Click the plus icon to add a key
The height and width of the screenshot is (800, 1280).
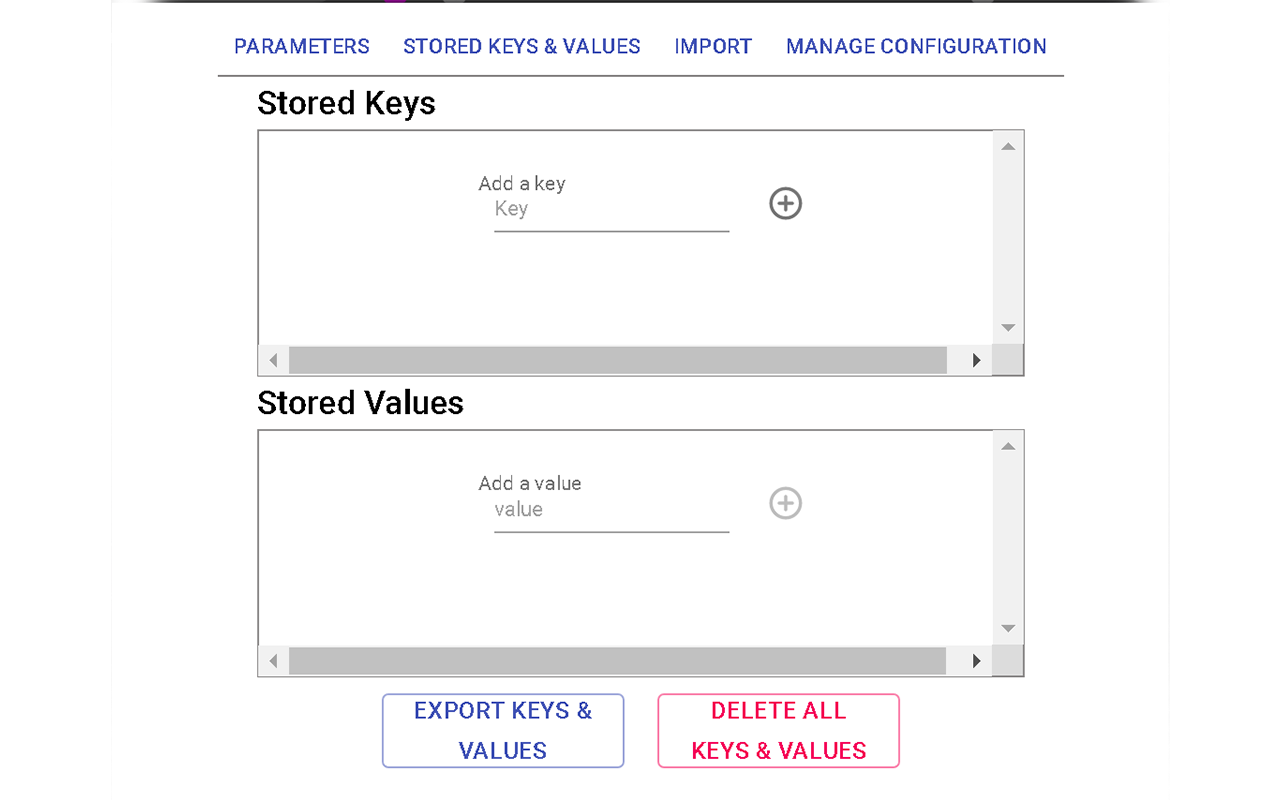click(785, 204)
